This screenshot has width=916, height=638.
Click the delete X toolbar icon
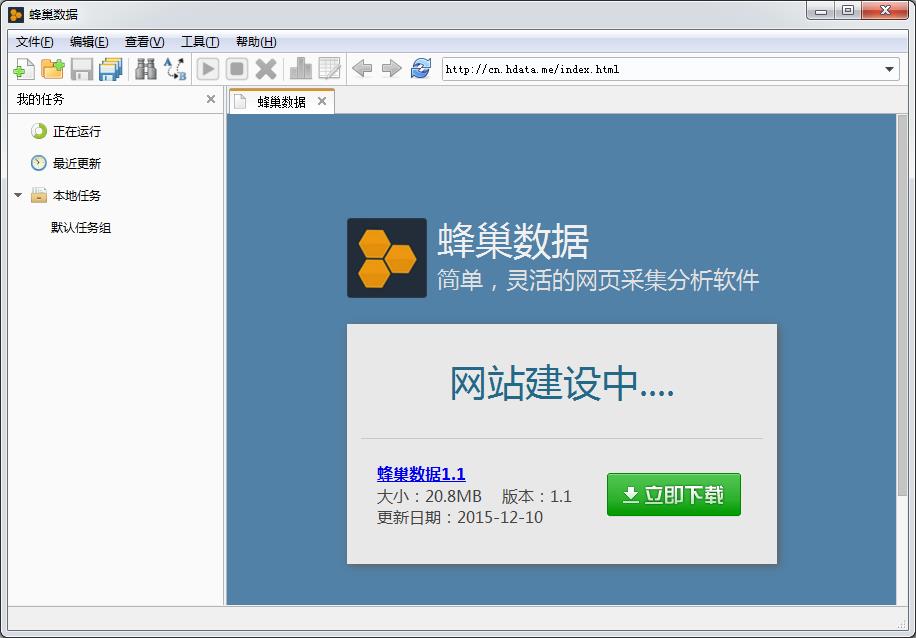pyautogui.click(x=266, y=69)
